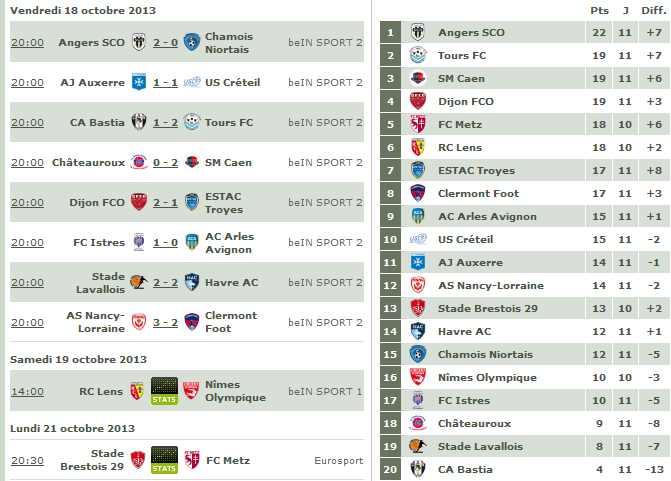Image resolution: width=671 pixels, height=481 pixels.
Task: Click the AS Nancy-Lorraine crest in fixtures
Action: [139, 322]
